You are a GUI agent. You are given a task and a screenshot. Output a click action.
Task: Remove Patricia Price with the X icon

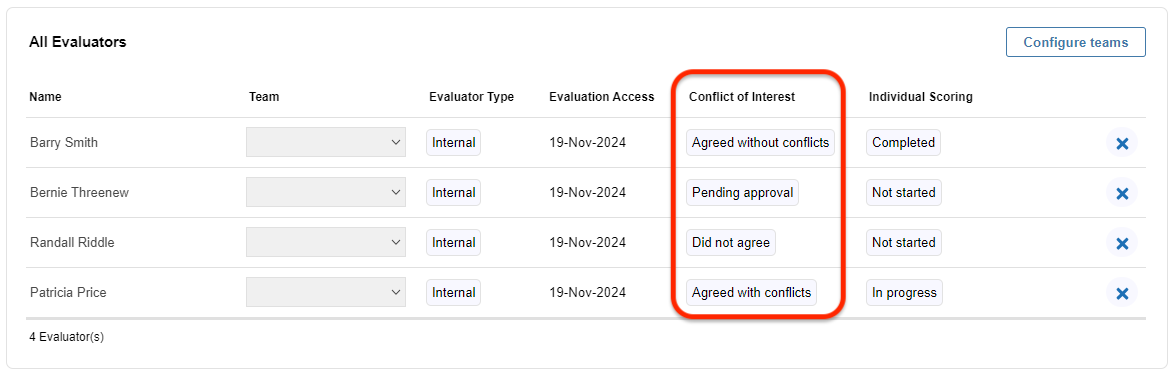pos(1121,293)
